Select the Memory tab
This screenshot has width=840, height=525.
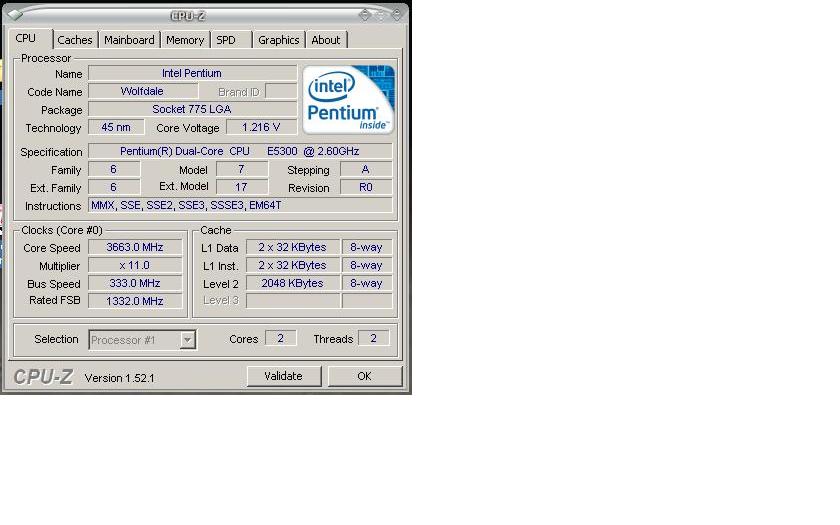[x=185, y=40]
